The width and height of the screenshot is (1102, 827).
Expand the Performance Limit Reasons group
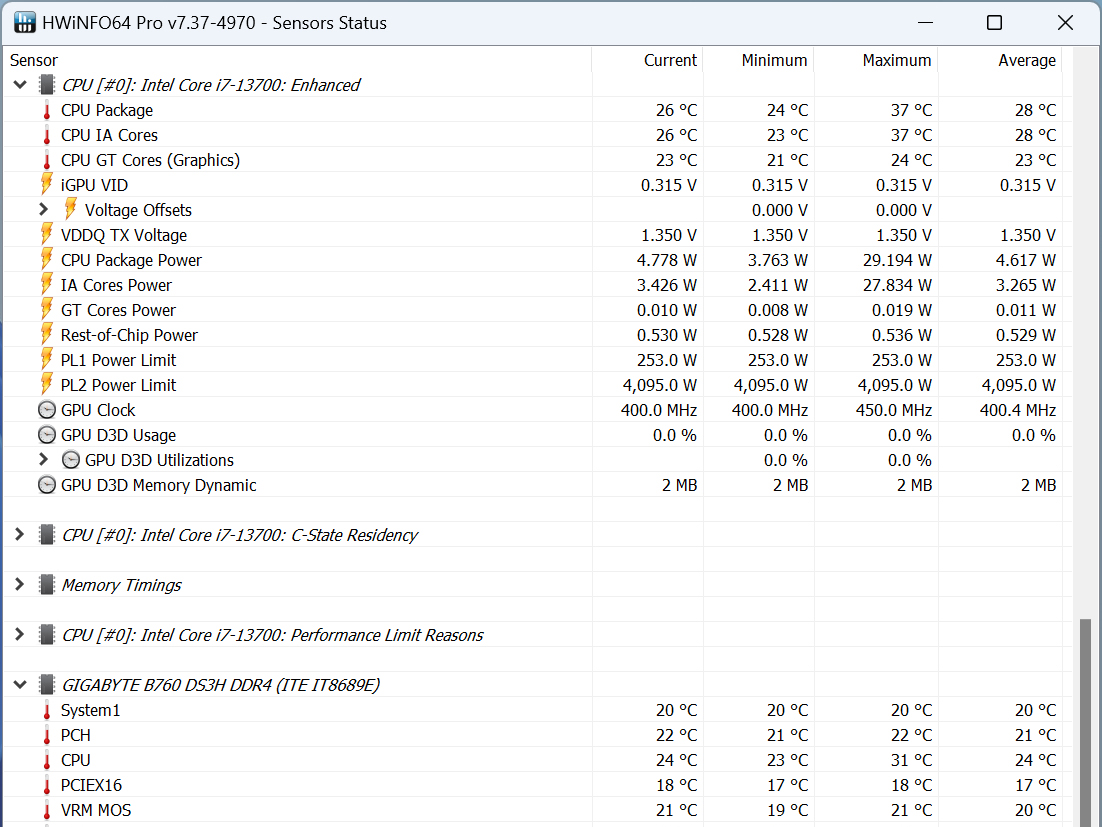[20, 634]
